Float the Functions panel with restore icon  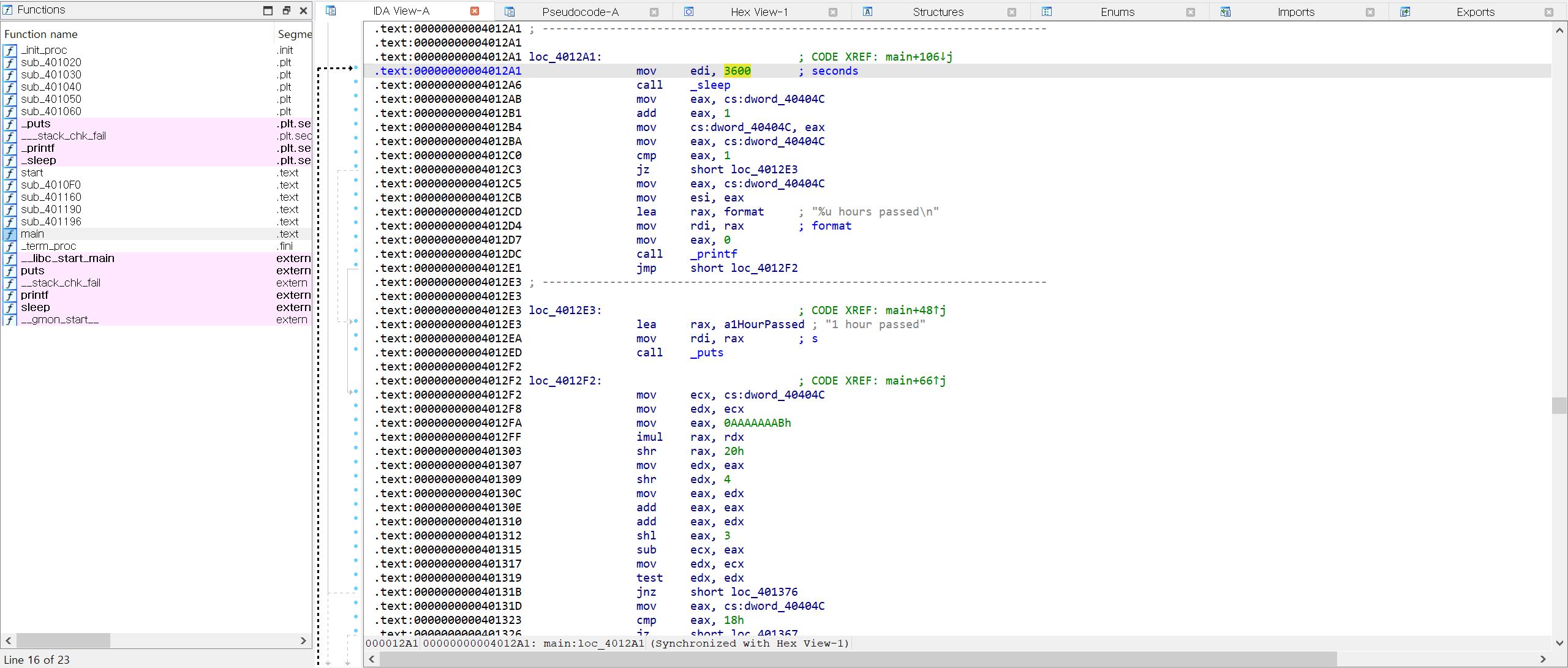point(286,10)
